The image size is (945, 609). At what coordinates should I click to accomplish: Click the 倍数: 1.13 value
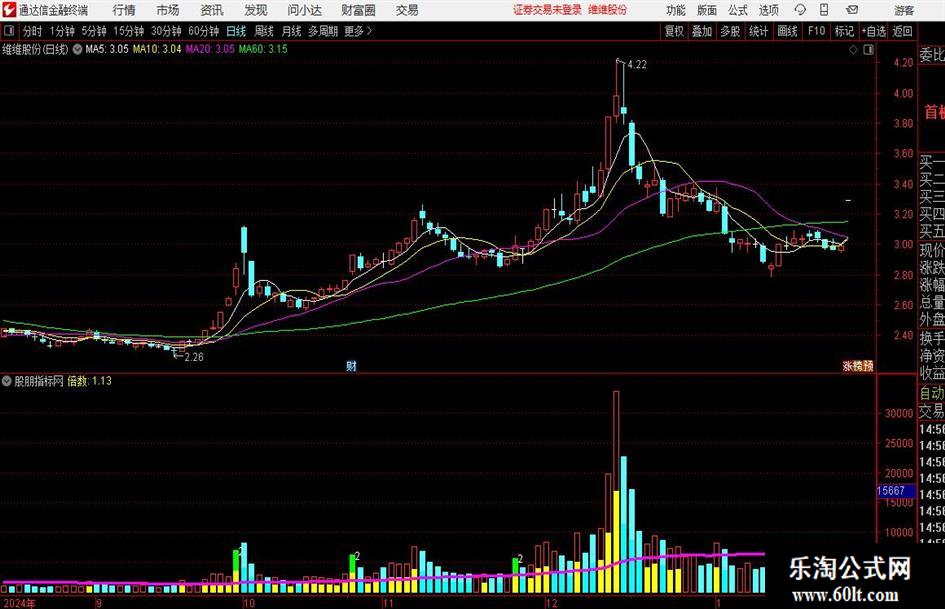click(x=89, y=381)
